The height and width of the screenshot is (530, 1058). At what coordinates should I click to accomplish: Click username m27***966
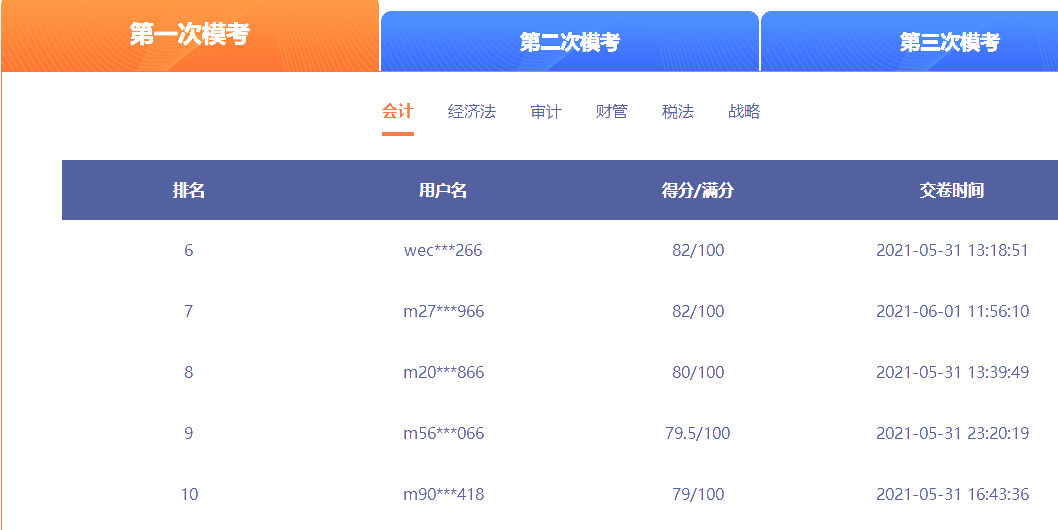click(x=444, y=311)
